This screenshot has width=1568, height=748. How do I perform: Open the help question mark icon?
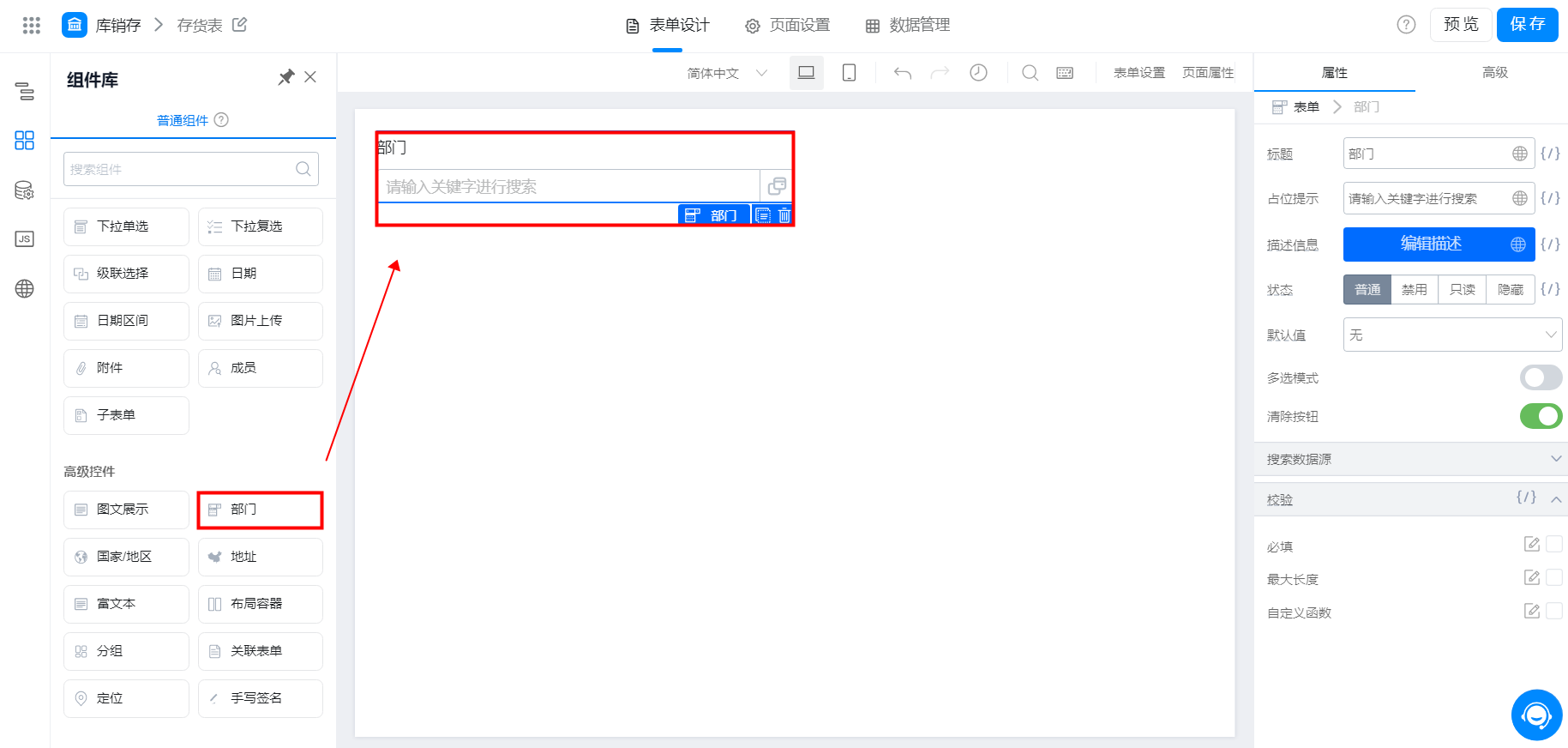click(1406, 24)
